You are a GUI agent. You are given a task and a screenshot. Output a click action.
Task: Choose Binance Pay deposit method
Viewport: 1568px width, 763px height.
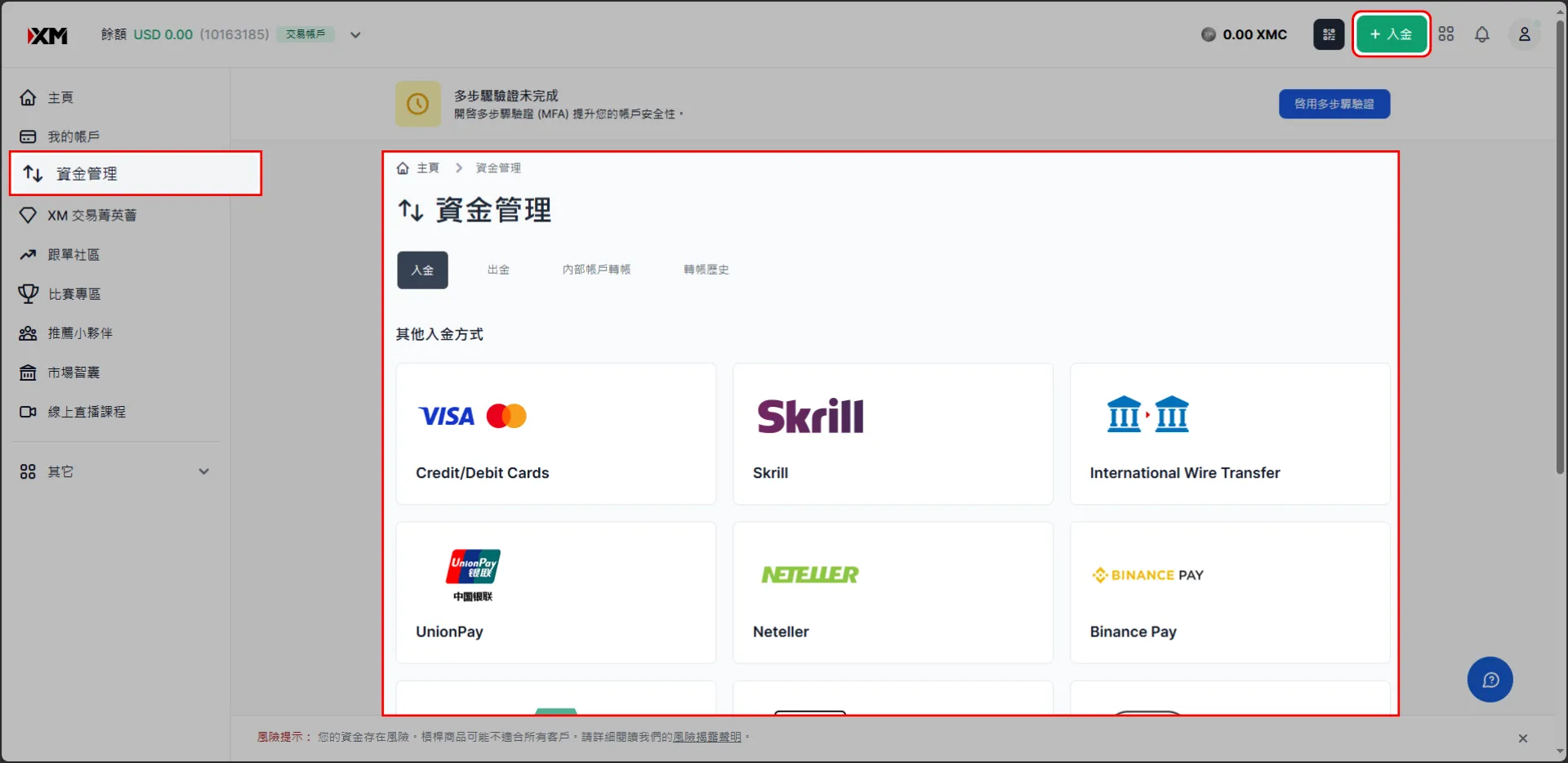pos(1230,592)
